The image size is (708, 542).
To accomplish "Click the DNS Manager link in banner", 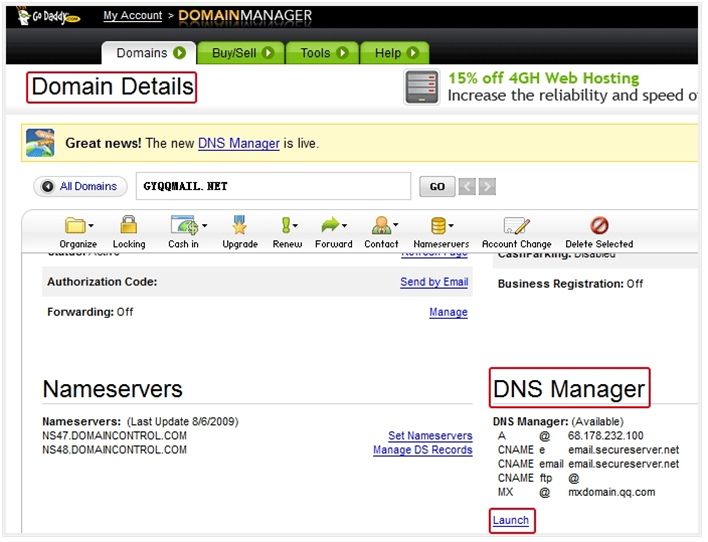I will click(x=239, y=143).
